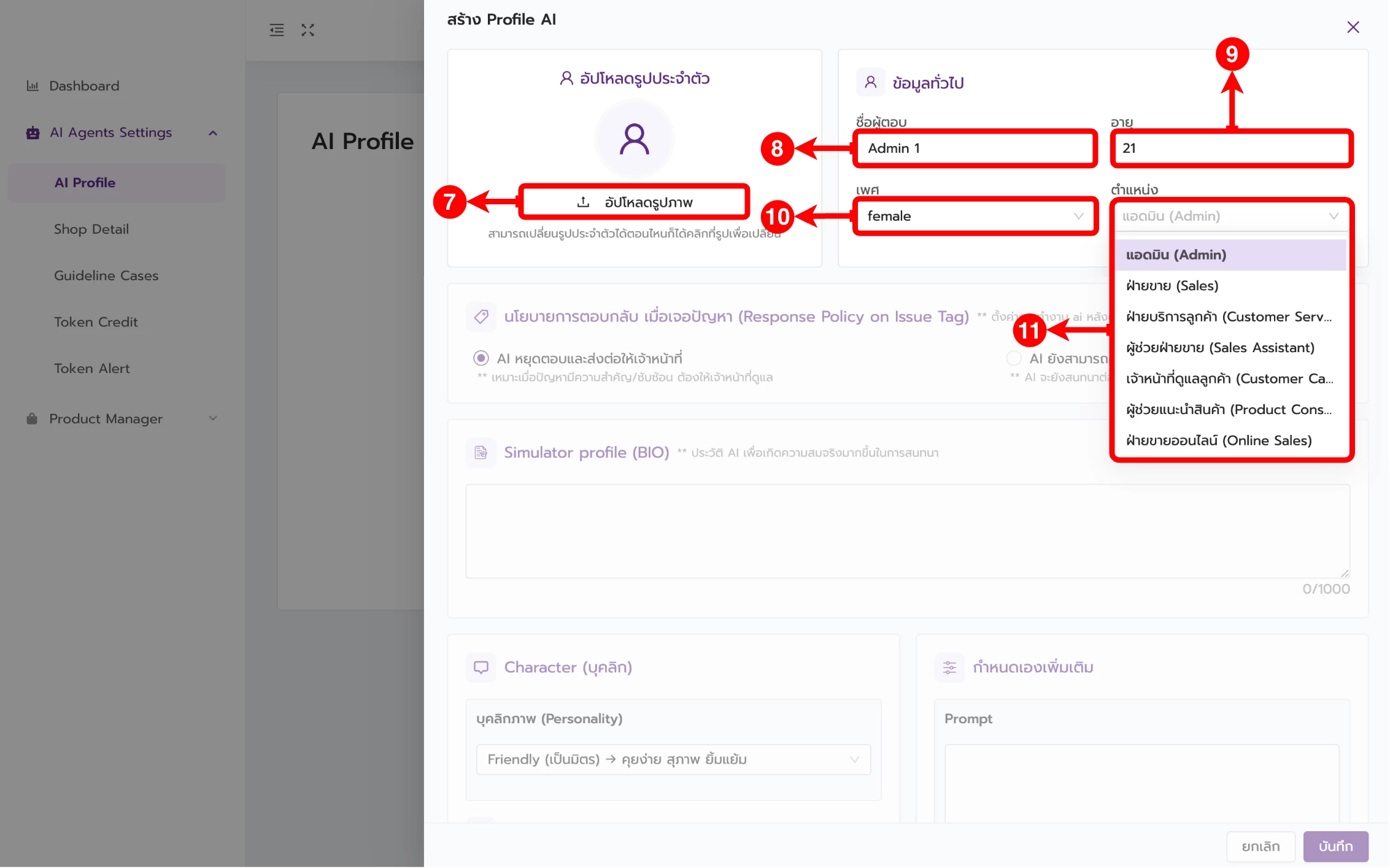Open the female gender dropdown
This screenshot has width=1390, height=868.
pos(975,216)
